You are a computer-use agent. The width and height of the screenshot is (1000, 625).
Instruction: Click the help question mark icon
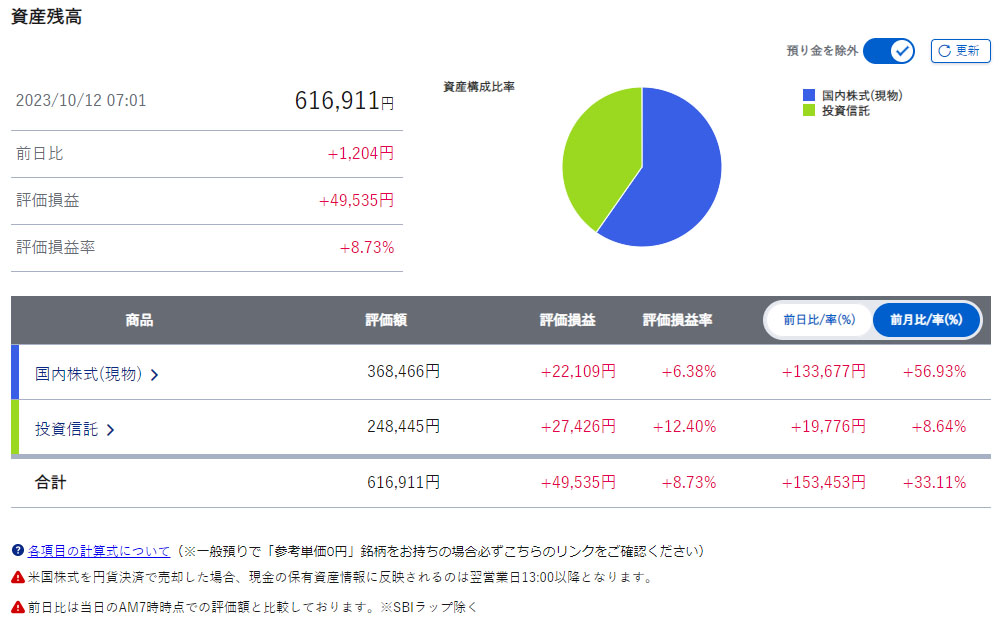coord(17,551)
